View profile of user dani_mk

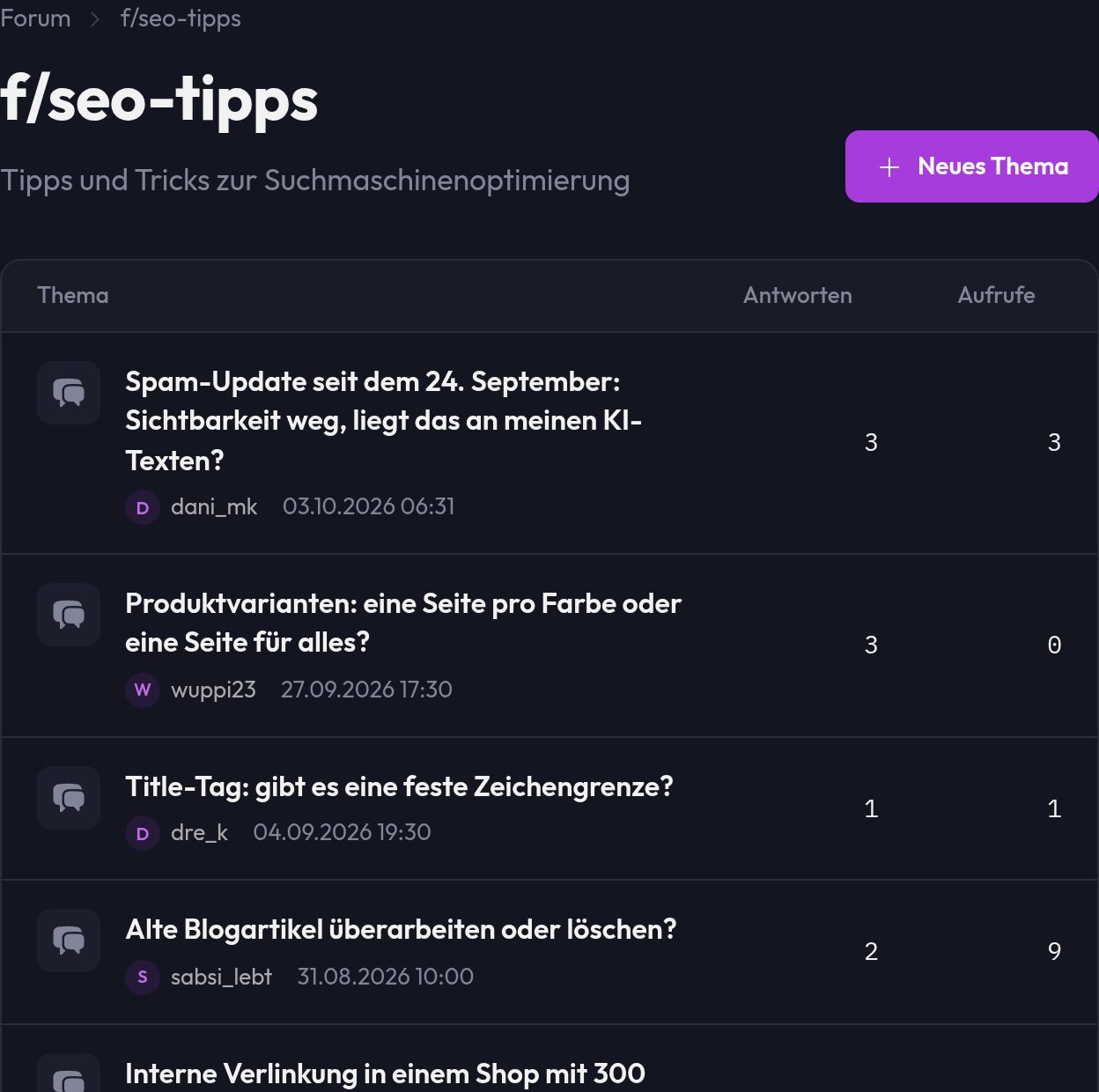click(214, 506)
